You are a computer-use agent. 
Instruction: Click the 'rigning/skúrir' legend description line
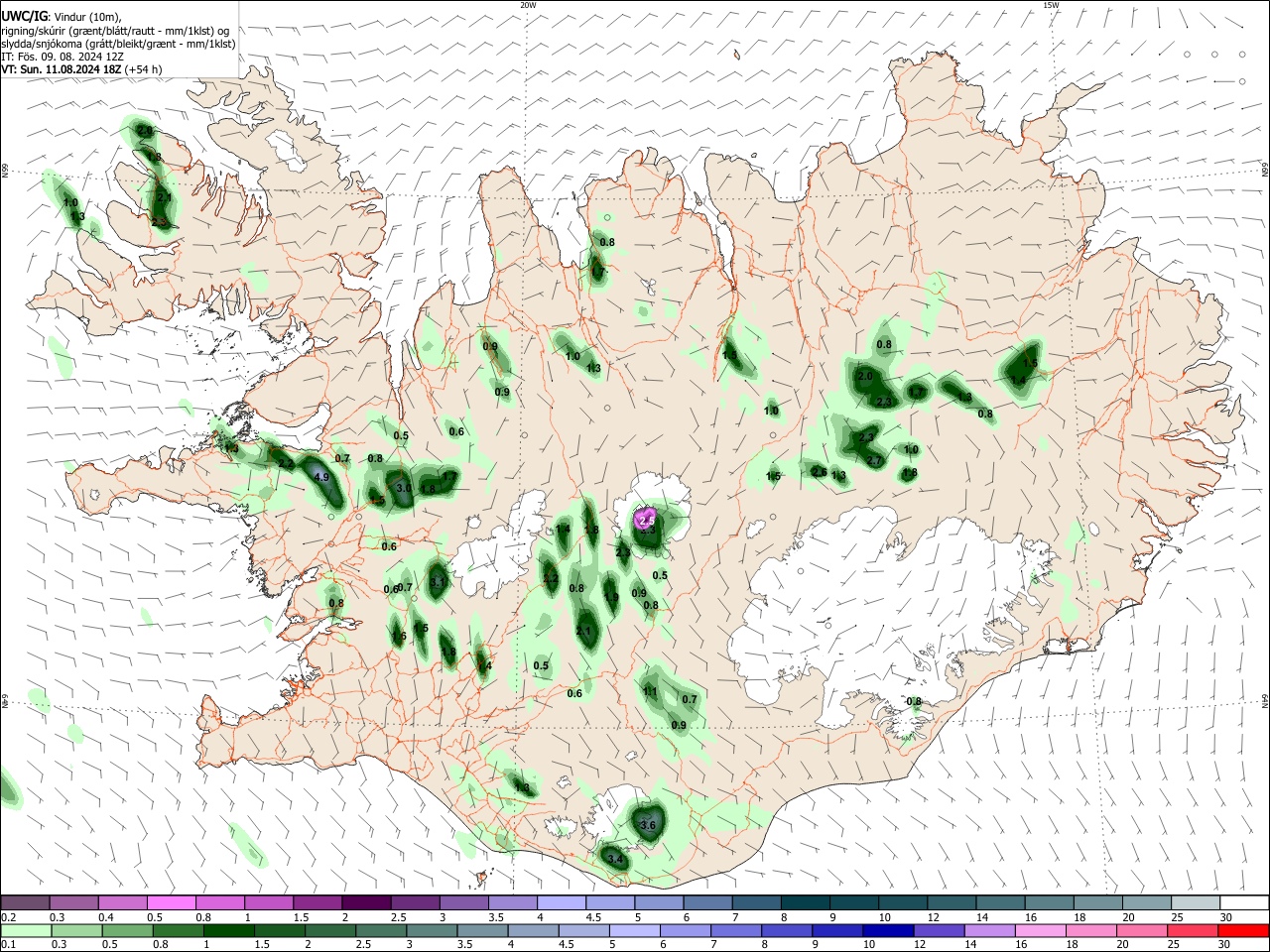pyautogui.click(x=115, y=30)
